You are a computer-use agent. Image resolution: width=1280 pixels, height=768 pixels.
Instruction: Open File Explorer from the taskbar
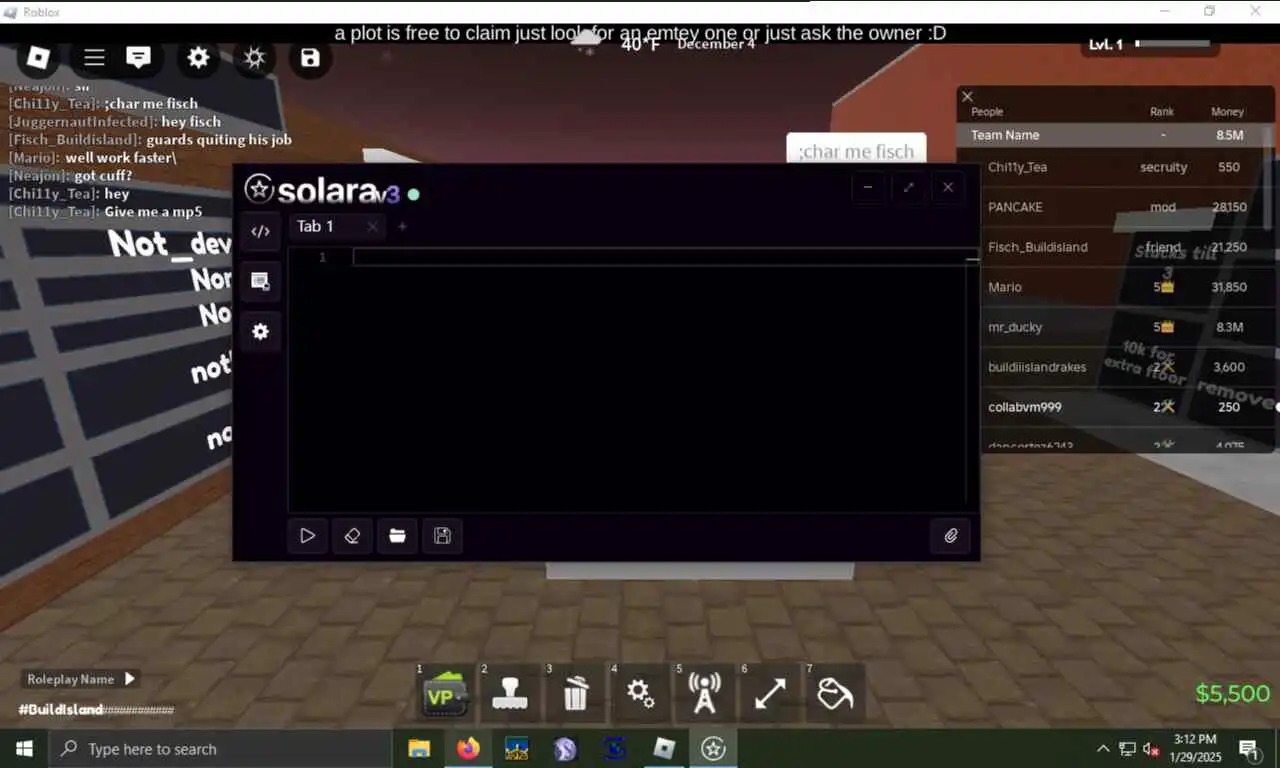pos(419,748)
